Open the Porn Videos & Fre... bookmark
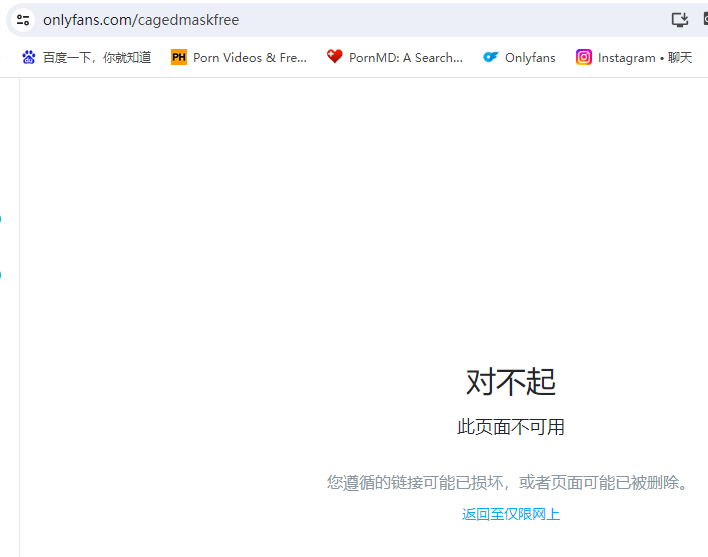 point(250,58)
